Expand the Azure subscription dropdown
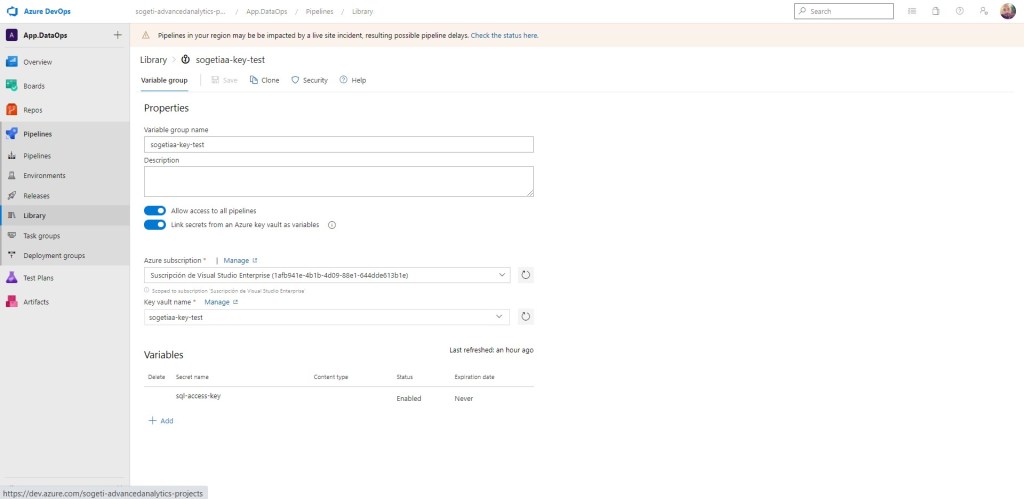Screen dimensions: 1024x499 click(x=499, y=274)
